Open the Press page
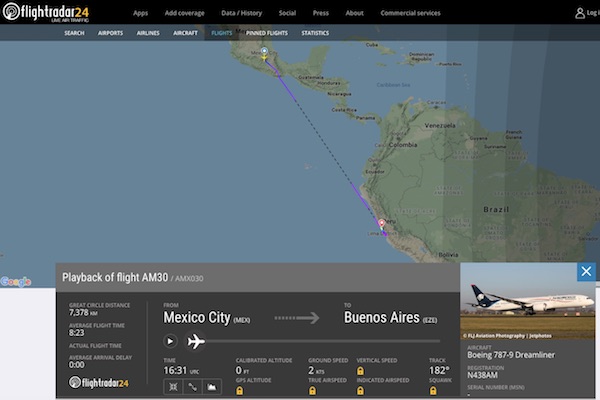Viewport: 600px width, 400px height. tap(321, 13)
